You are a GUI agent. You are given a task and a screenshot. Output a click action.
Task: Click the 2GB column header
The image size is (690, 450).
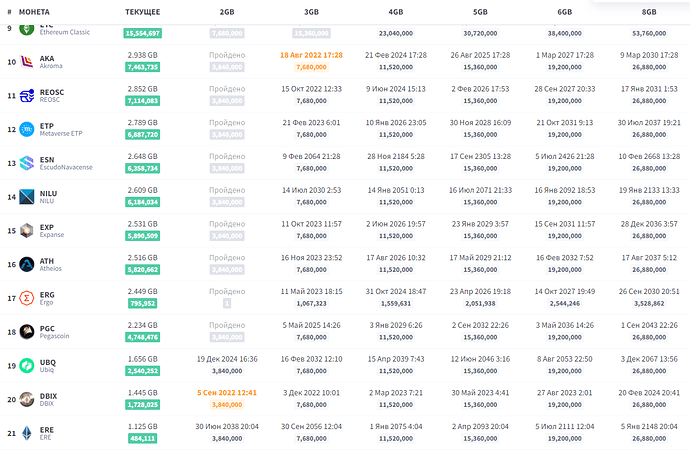coord(227,12)
